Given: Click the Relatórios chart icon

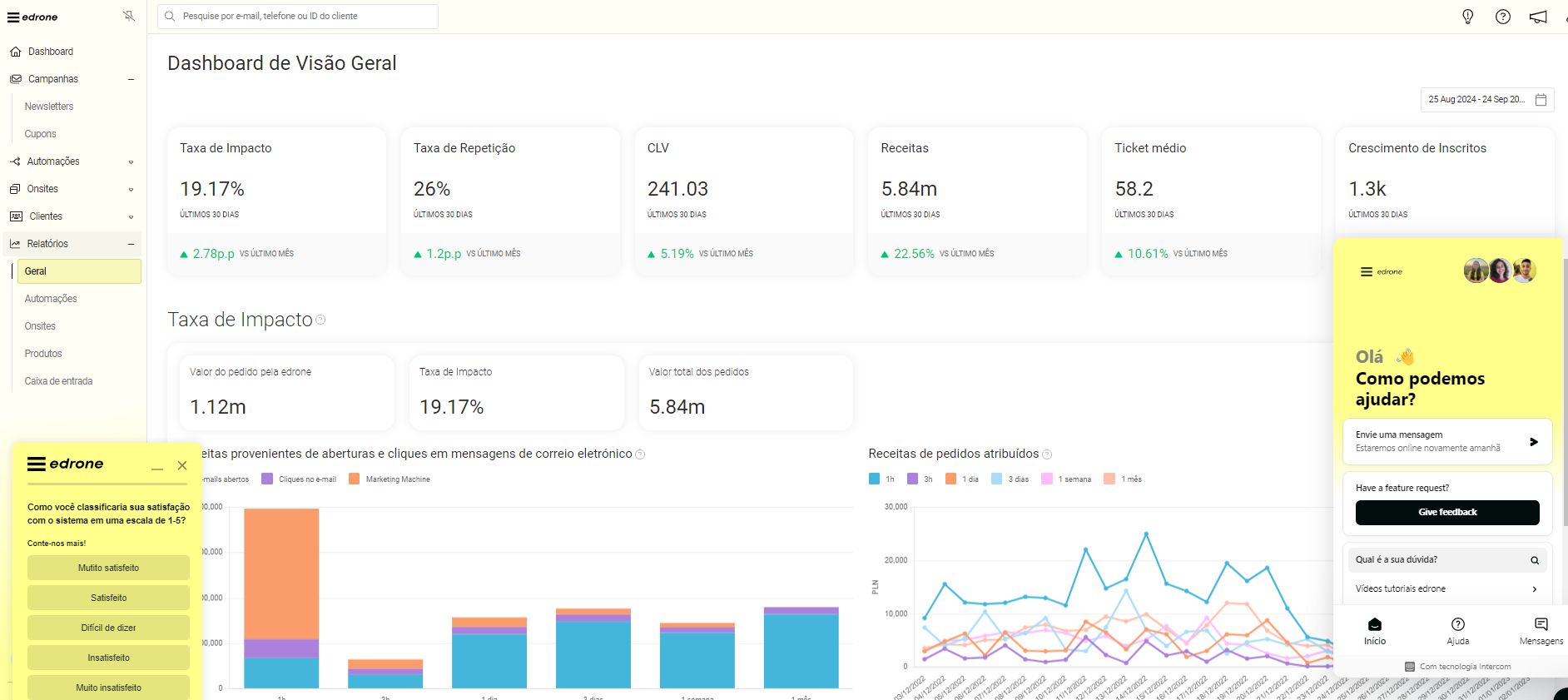Looking at the screenshot, I should pyautogui.click(x=15, y=244).
